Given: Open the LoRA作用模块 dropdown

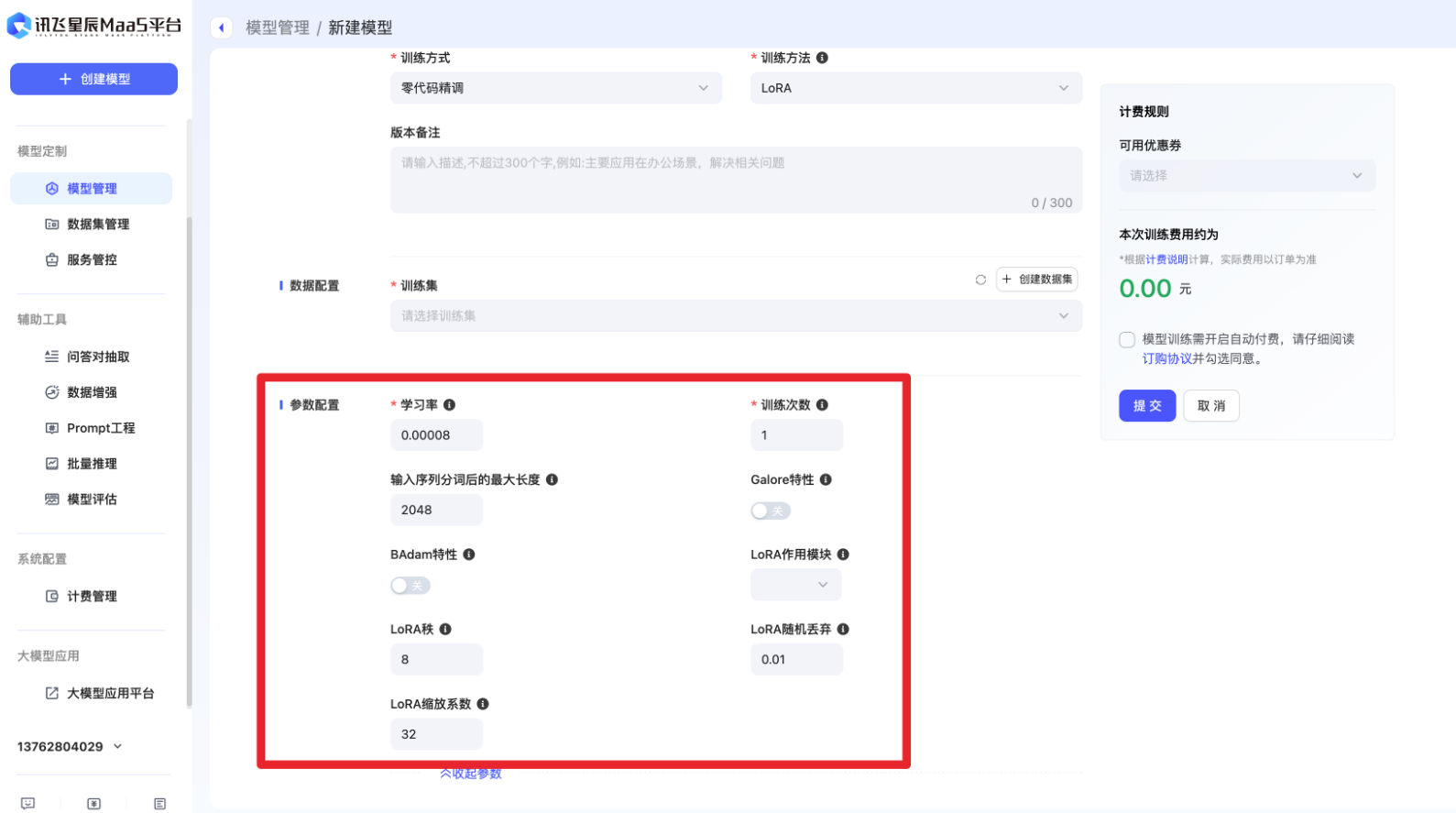Looking at the screenshot, I should [796, 585].
